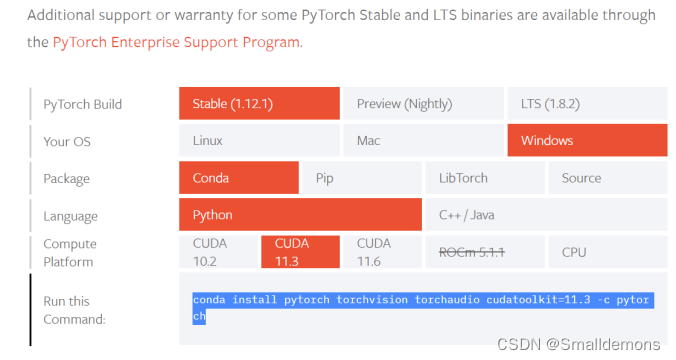Select Python as the language
Image resolution: width=676 pixels, height=360 pixels.
coord(300,215)
